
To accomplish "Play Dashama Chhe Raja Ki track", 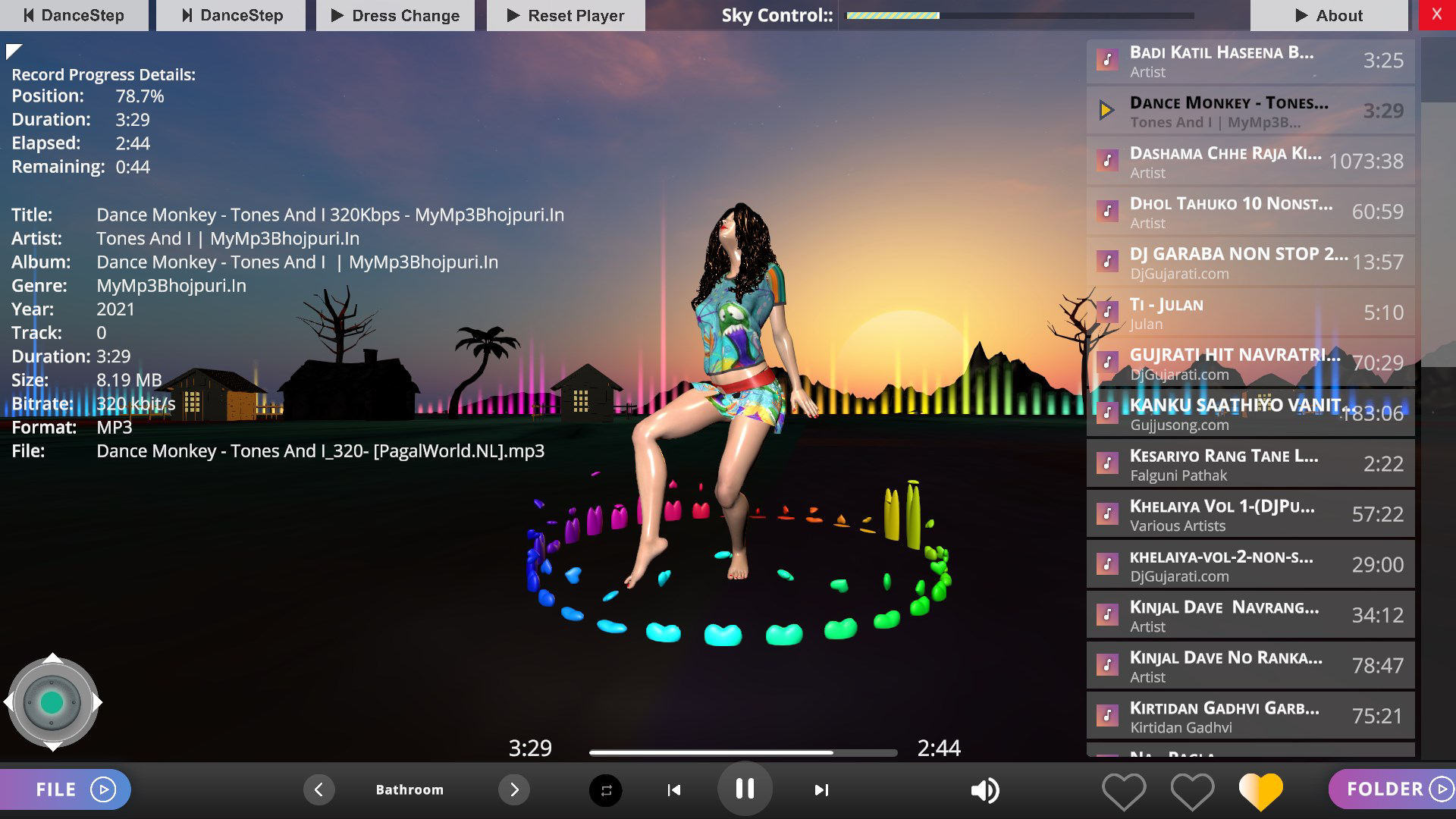I will pos(1250,161).
